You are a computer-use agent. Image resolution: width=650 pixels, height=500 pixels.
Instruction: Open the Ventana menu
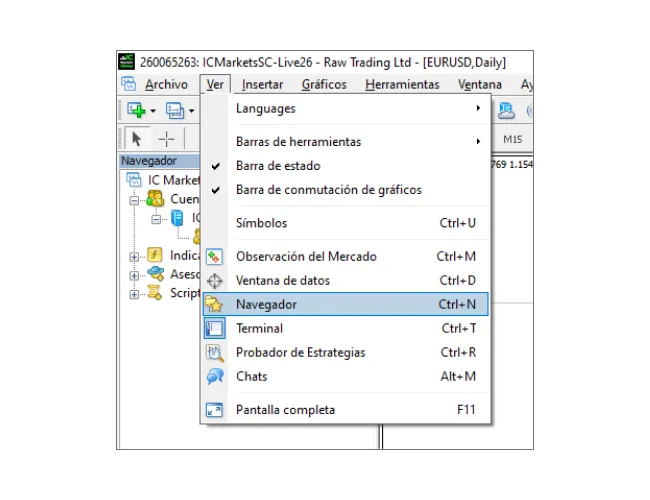(x=480, y=85)
